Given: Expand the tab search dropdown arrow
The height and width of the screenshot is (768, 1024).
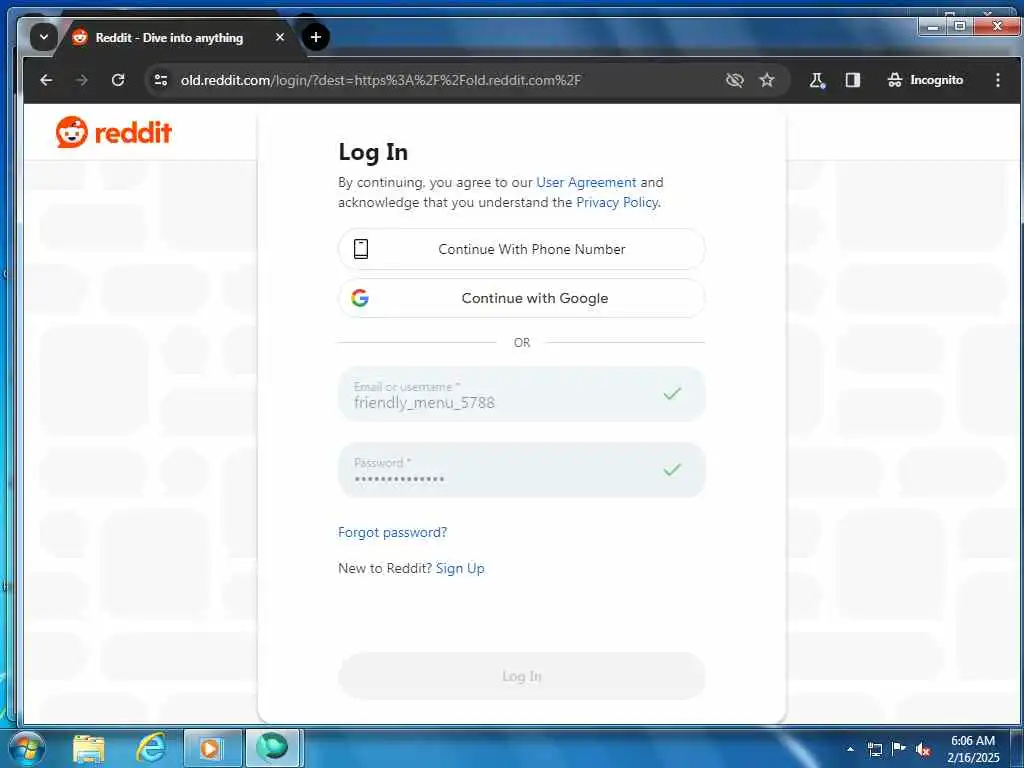Looking at the screenshot, I should click(44, 37).
